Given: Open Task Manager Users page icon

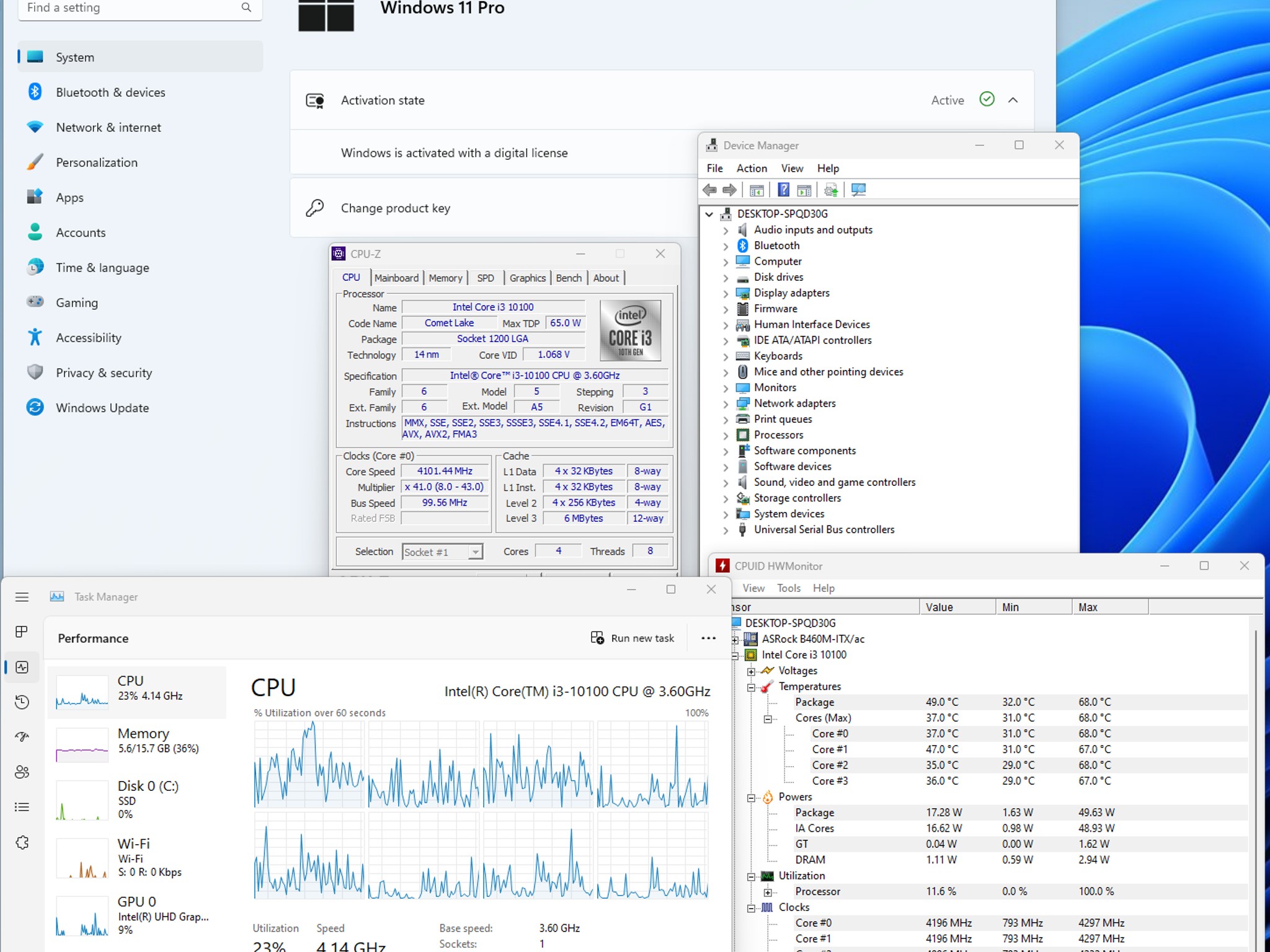Looking at the screenshot, I should tap(22, 772).
